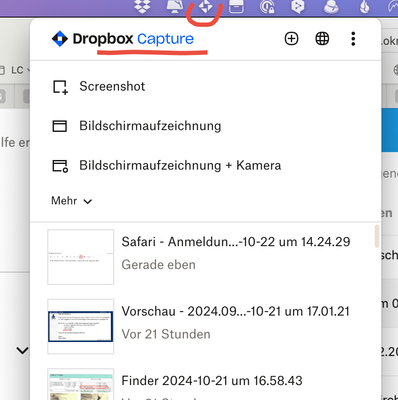Click the padlock-badged menu bar icon
The width and height of the screenshot is (398, 400).
(x=267, y=7)
